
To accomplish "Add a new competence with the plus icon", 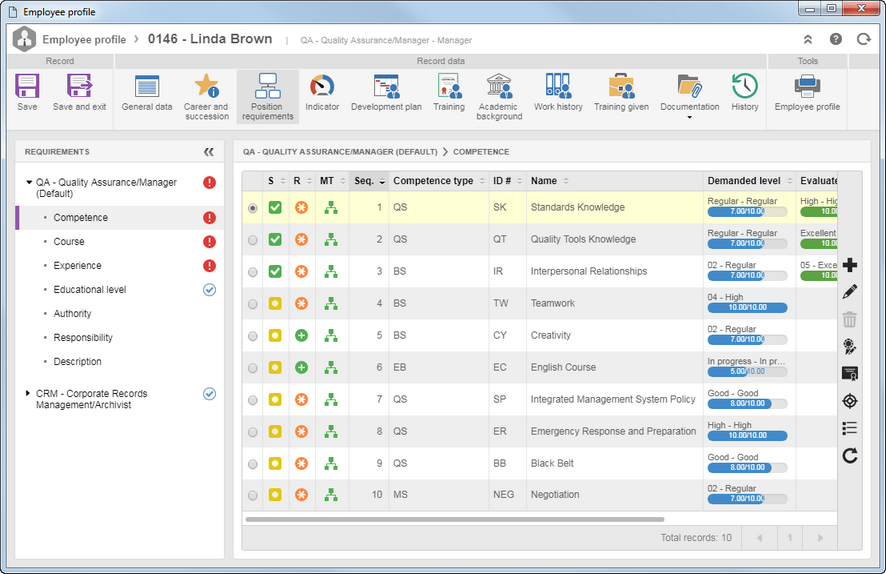I will pyautogui.click(x=850, y=265).
